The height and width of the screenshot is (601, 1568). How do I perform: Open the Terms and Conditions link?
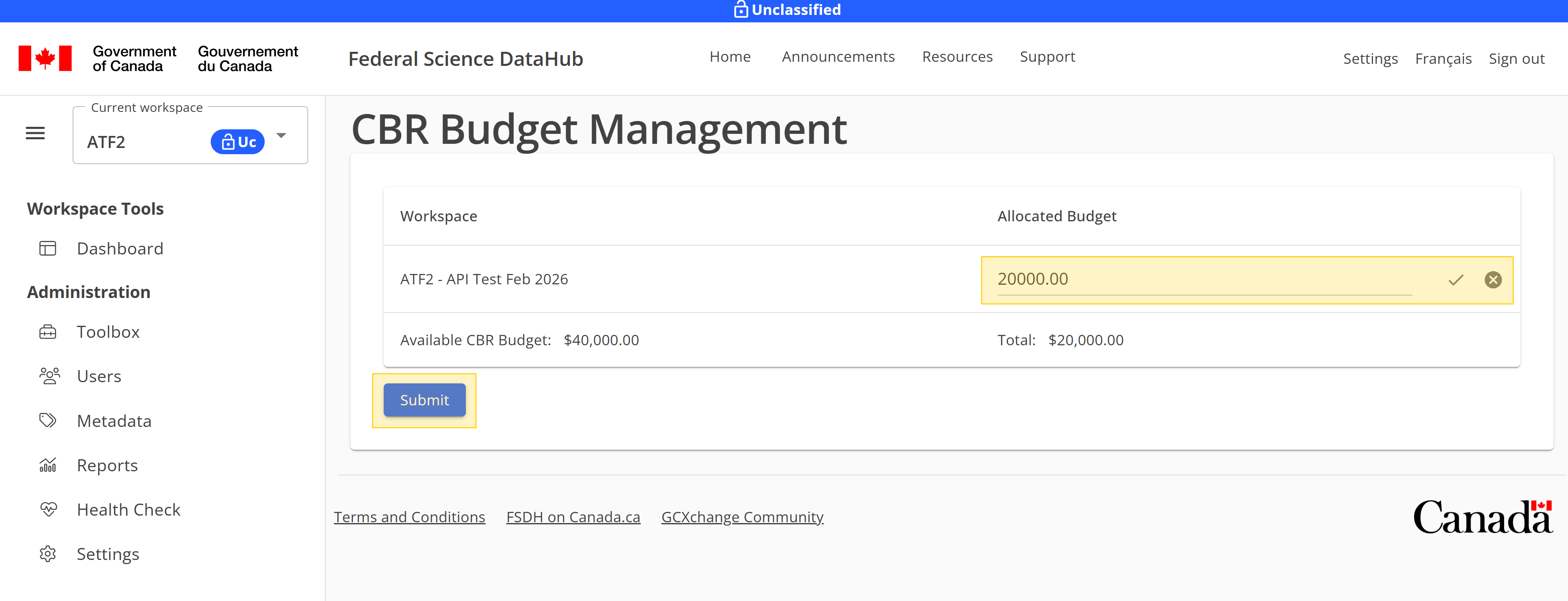click(409, 516)
